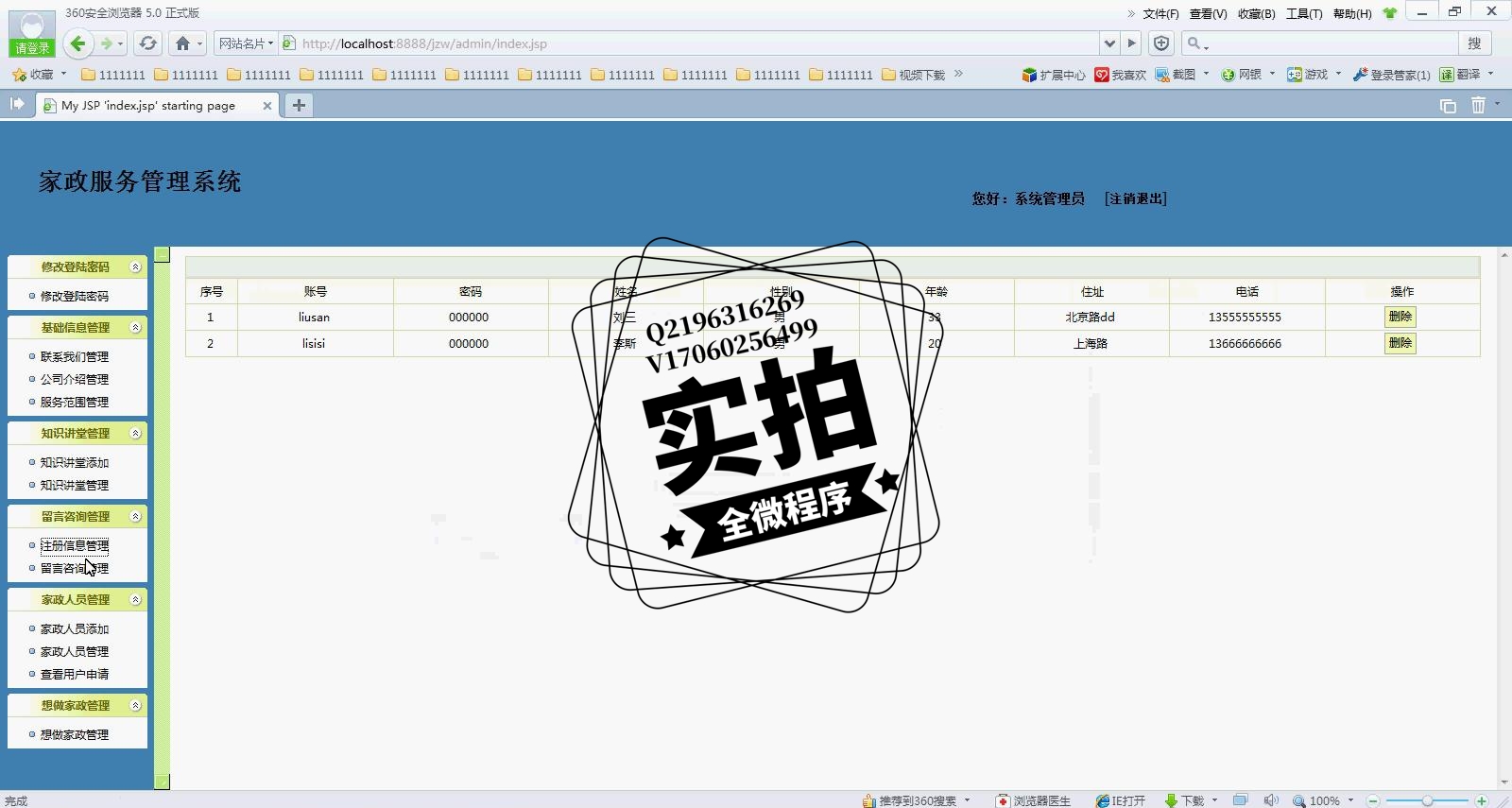This screenshot has width=1512, height=808.
Task: Click the 翻译 translate tool
Action: tap(1460, 75)
